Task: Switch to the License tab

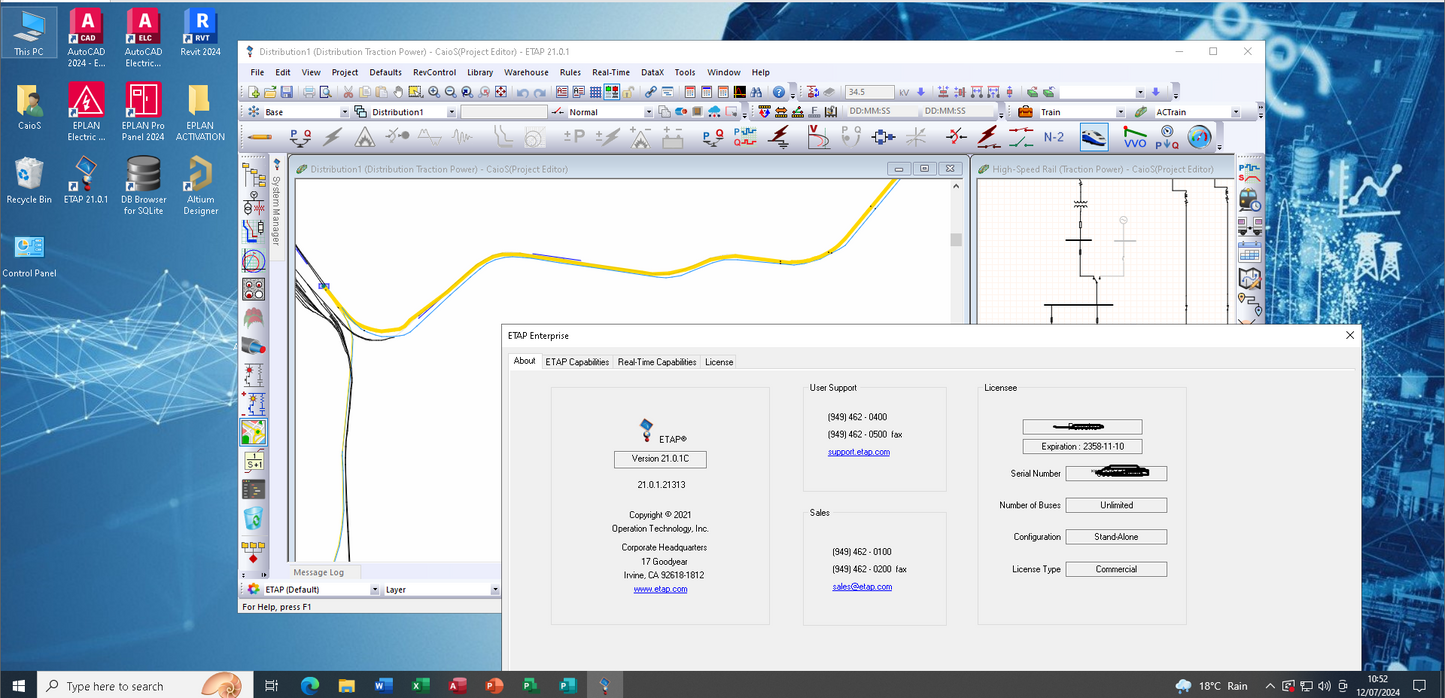Action: (719, 362)
